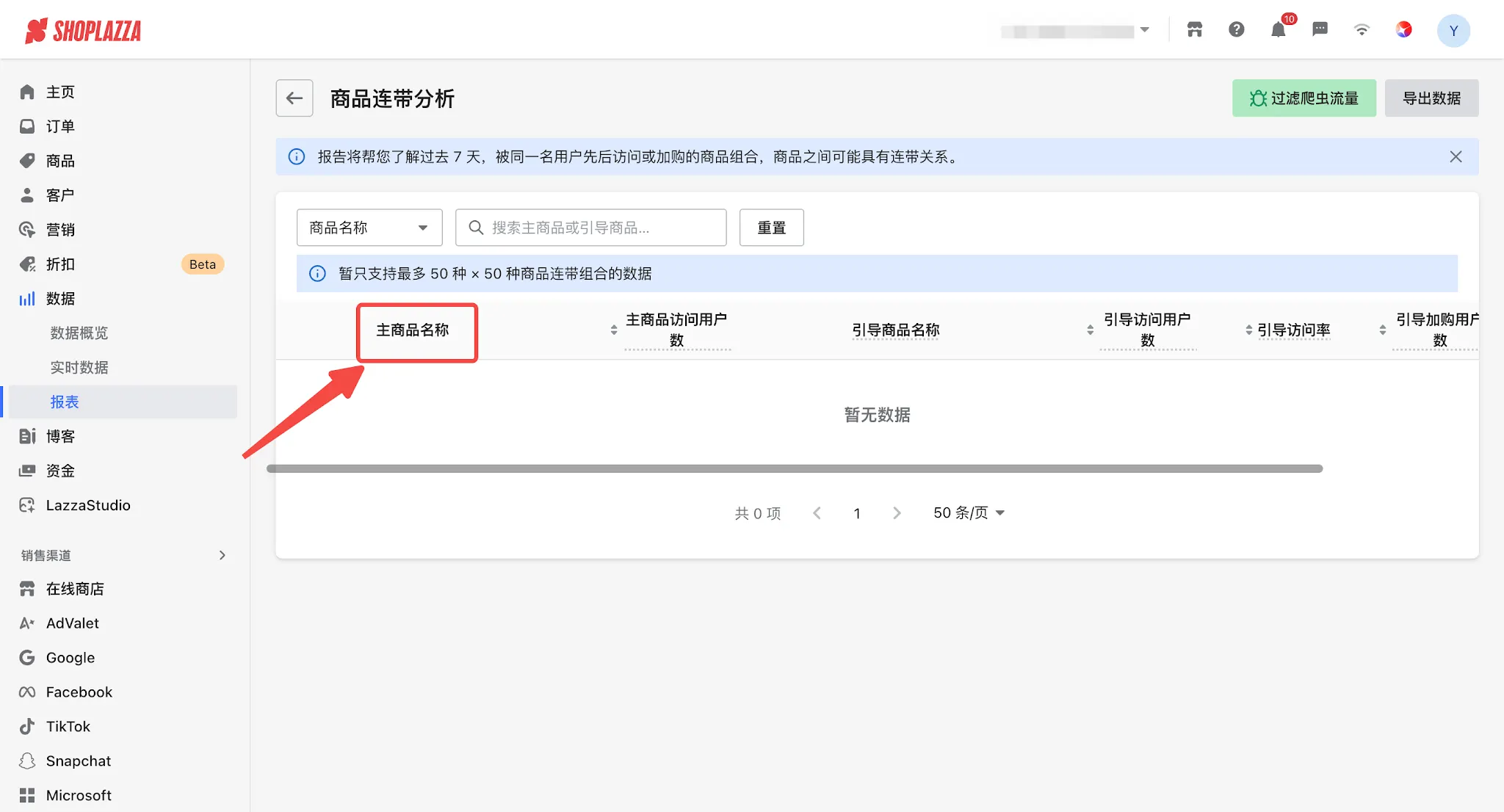The height and width of the screenshot is (812, 1504).
Task: Click the info icon beside 50 种 notice
Action: (x=317, y=274)
